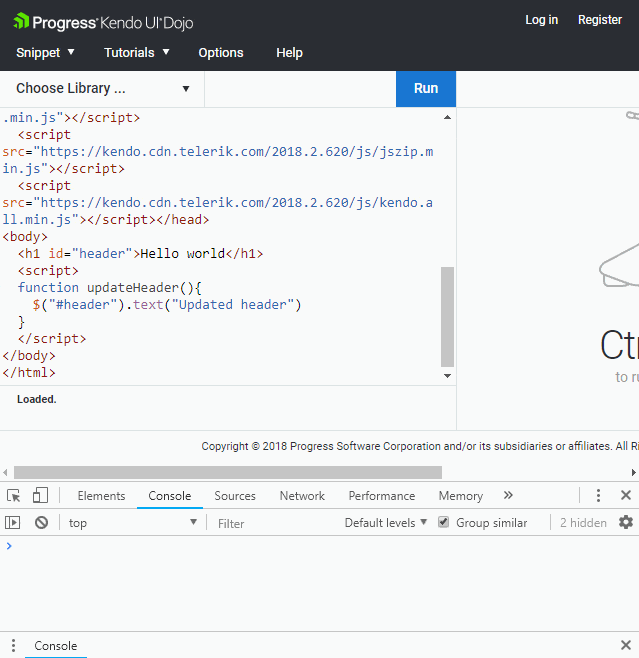Toggle the device toolbar icon

pos(40,495)
